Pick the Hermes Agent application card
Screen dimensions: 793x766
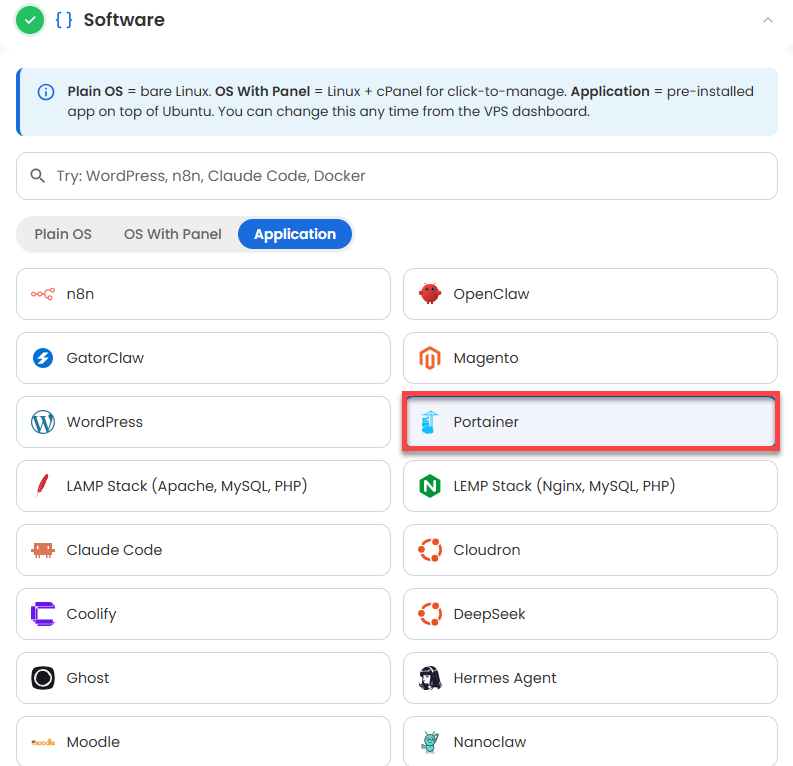click(590, 678)
